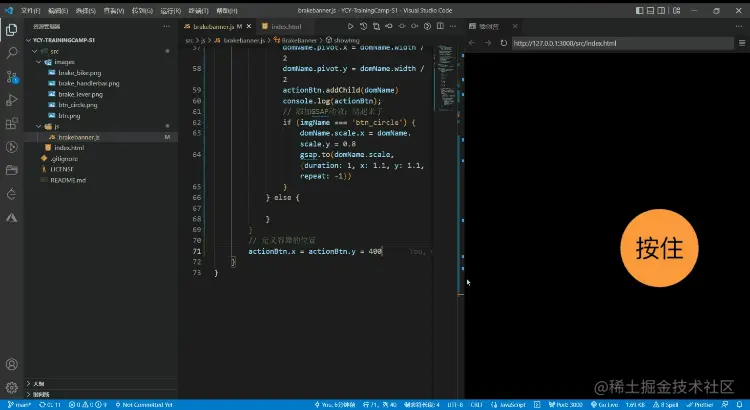The image size is (750, 410).
Task: Open index.html in file tree
Action: tap(69, 148)
